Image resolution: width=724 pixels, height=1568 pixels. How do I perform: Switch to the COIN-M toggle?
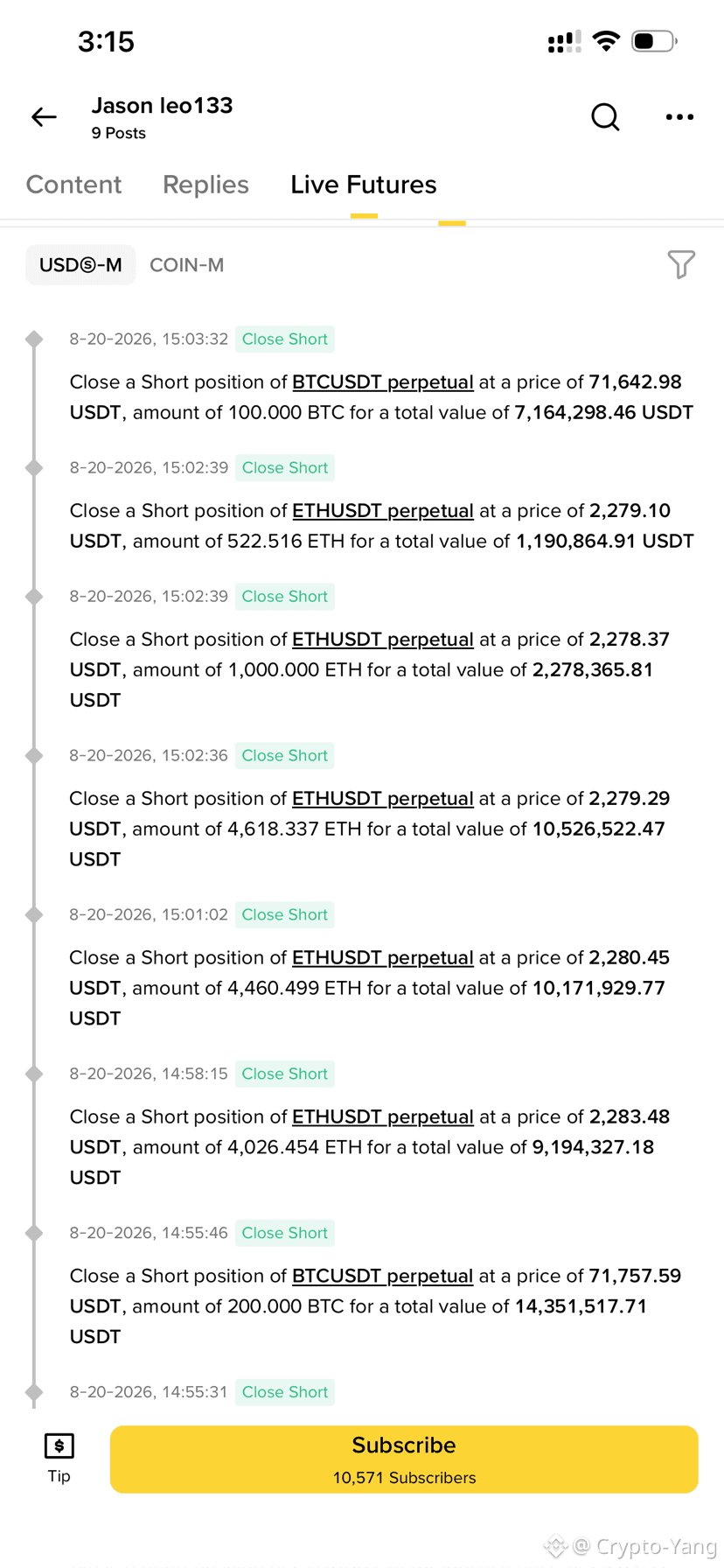coord(187,265)
